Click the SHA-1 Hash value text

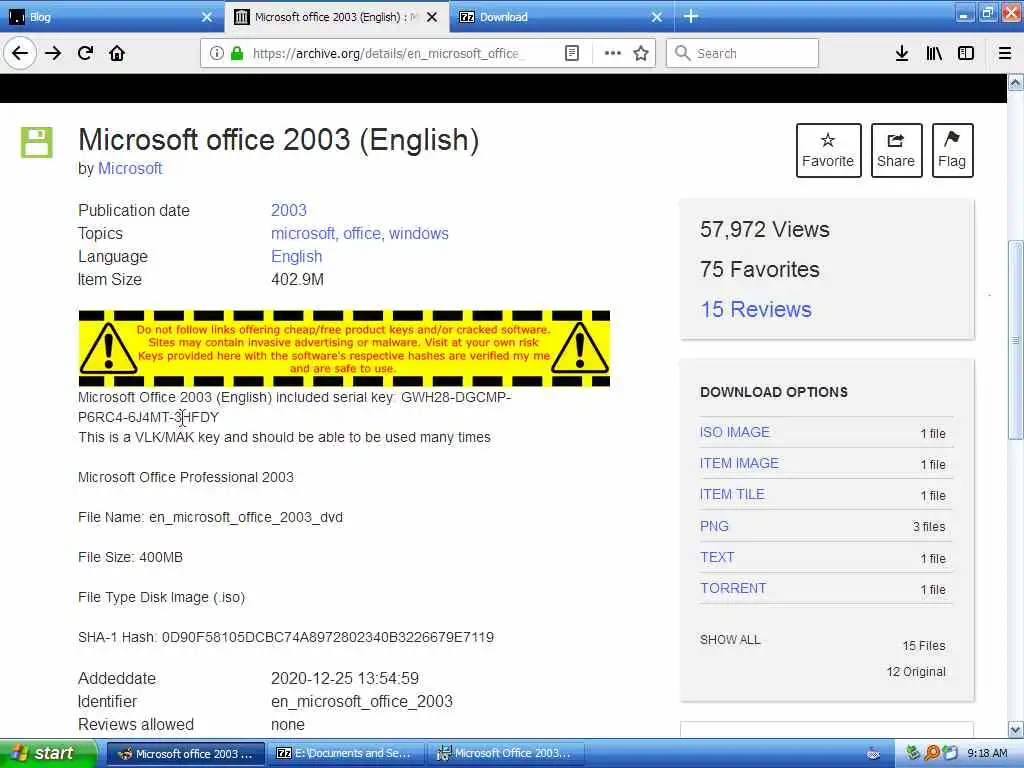click(x=328, y=637)
